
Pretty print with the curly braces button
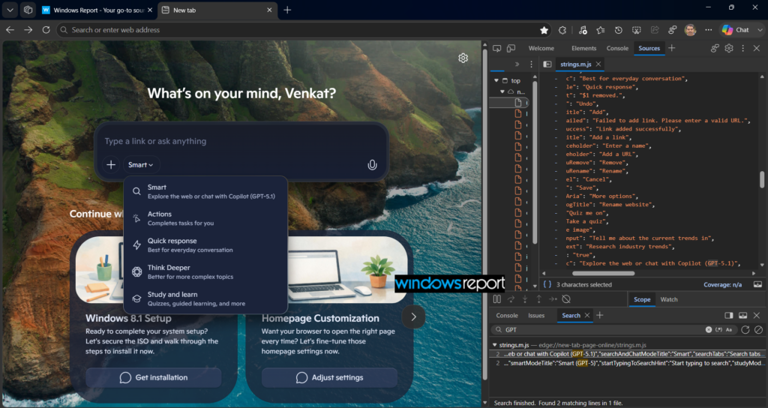[548, 285]
